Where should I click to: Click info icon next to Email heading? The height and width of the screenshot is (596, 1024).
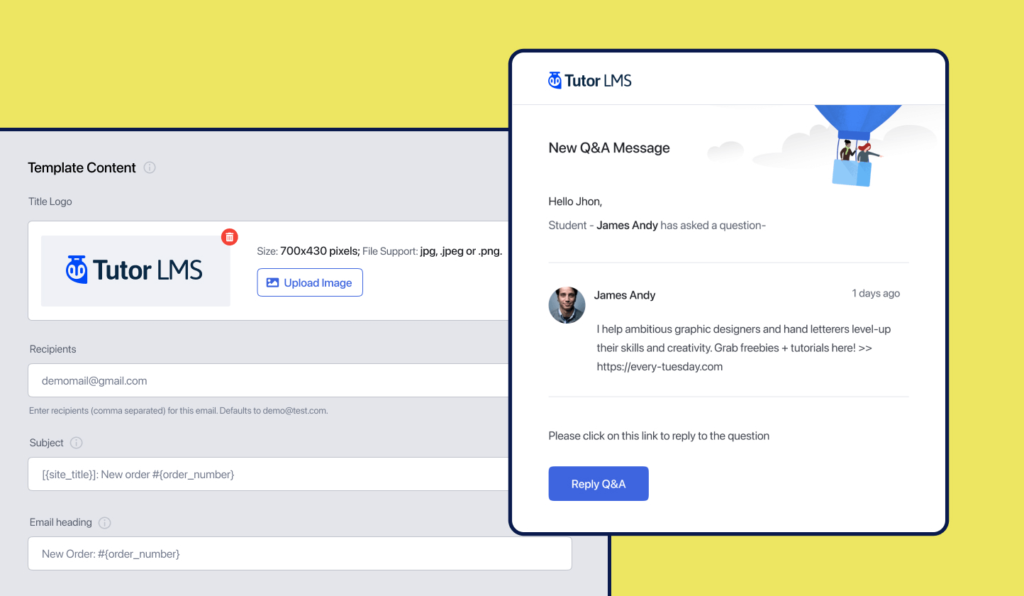pyautogui.click(x=105, y=523)
